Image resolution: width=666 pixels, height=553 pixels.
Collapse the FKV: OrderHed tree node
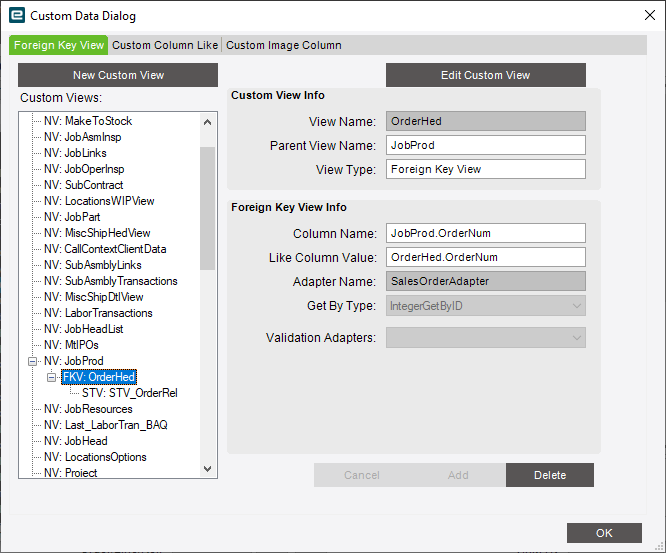pos(51,377)
